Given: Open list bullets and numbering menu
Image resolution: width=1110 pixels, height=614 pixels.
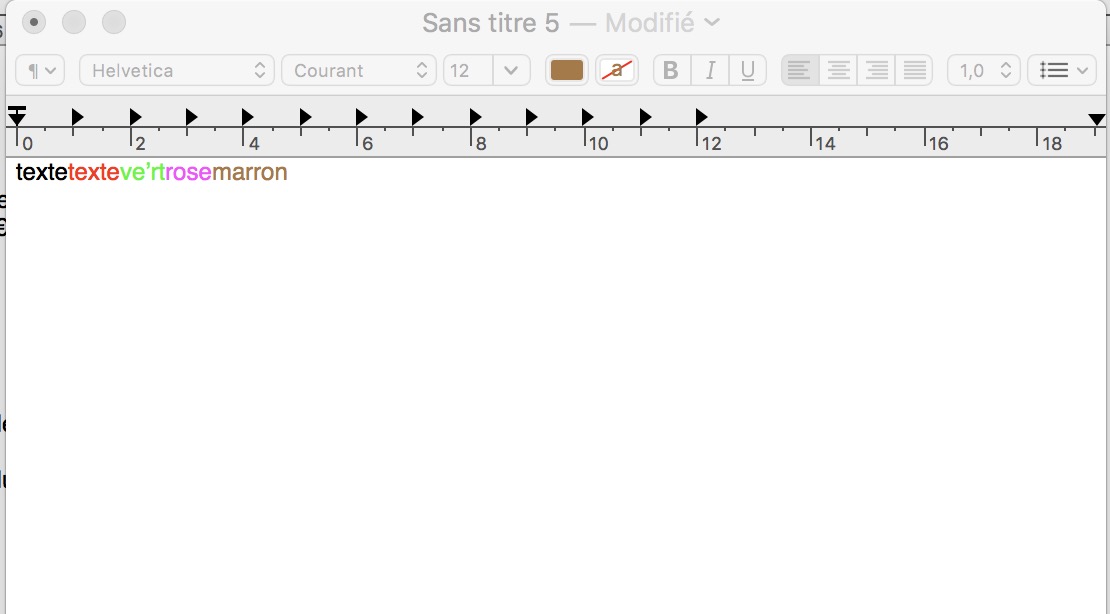Looking at the screenshot, I should (x=1062, y=71).
